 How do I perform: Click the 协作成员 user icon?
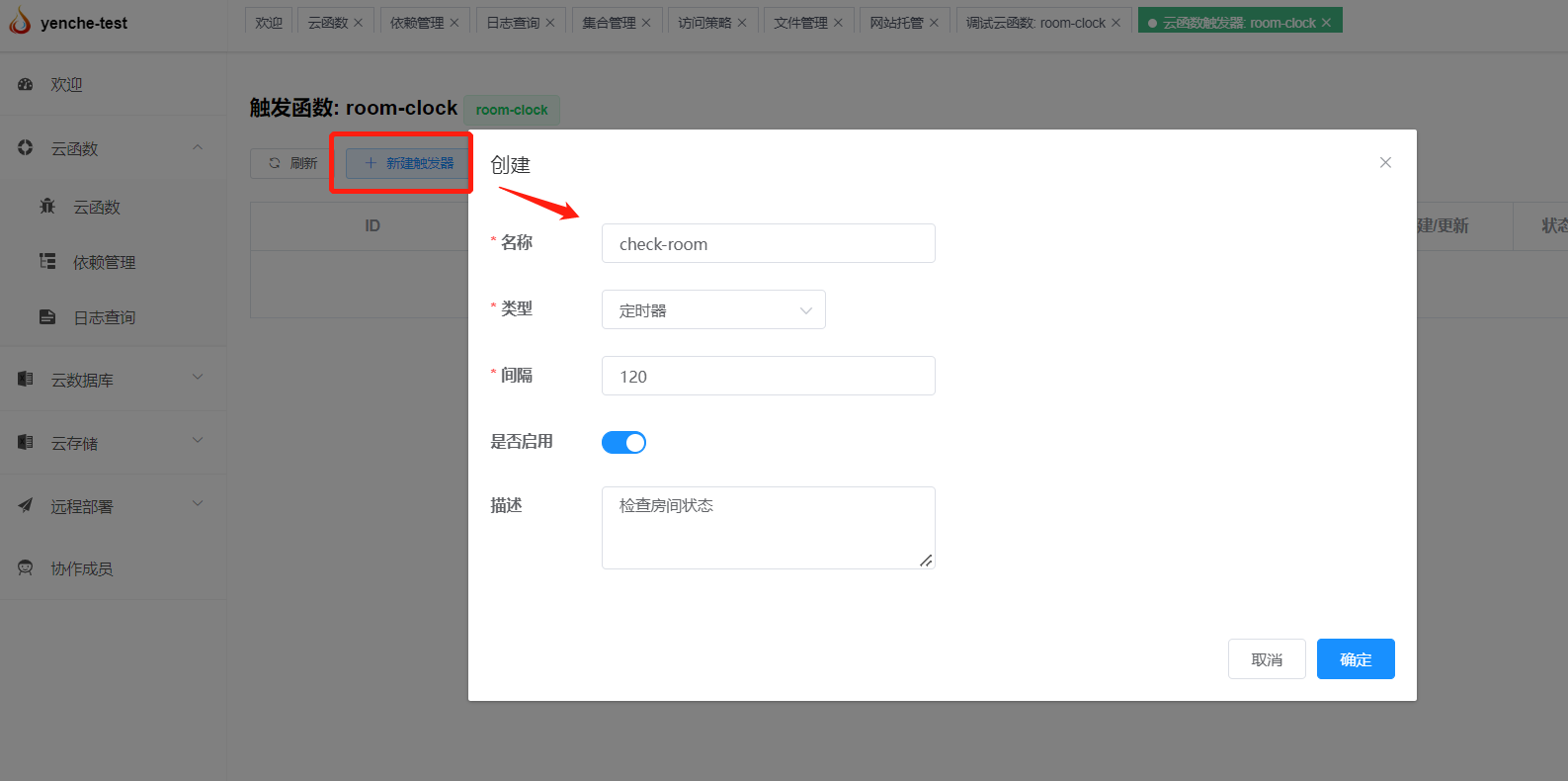[x=26, y=568]
